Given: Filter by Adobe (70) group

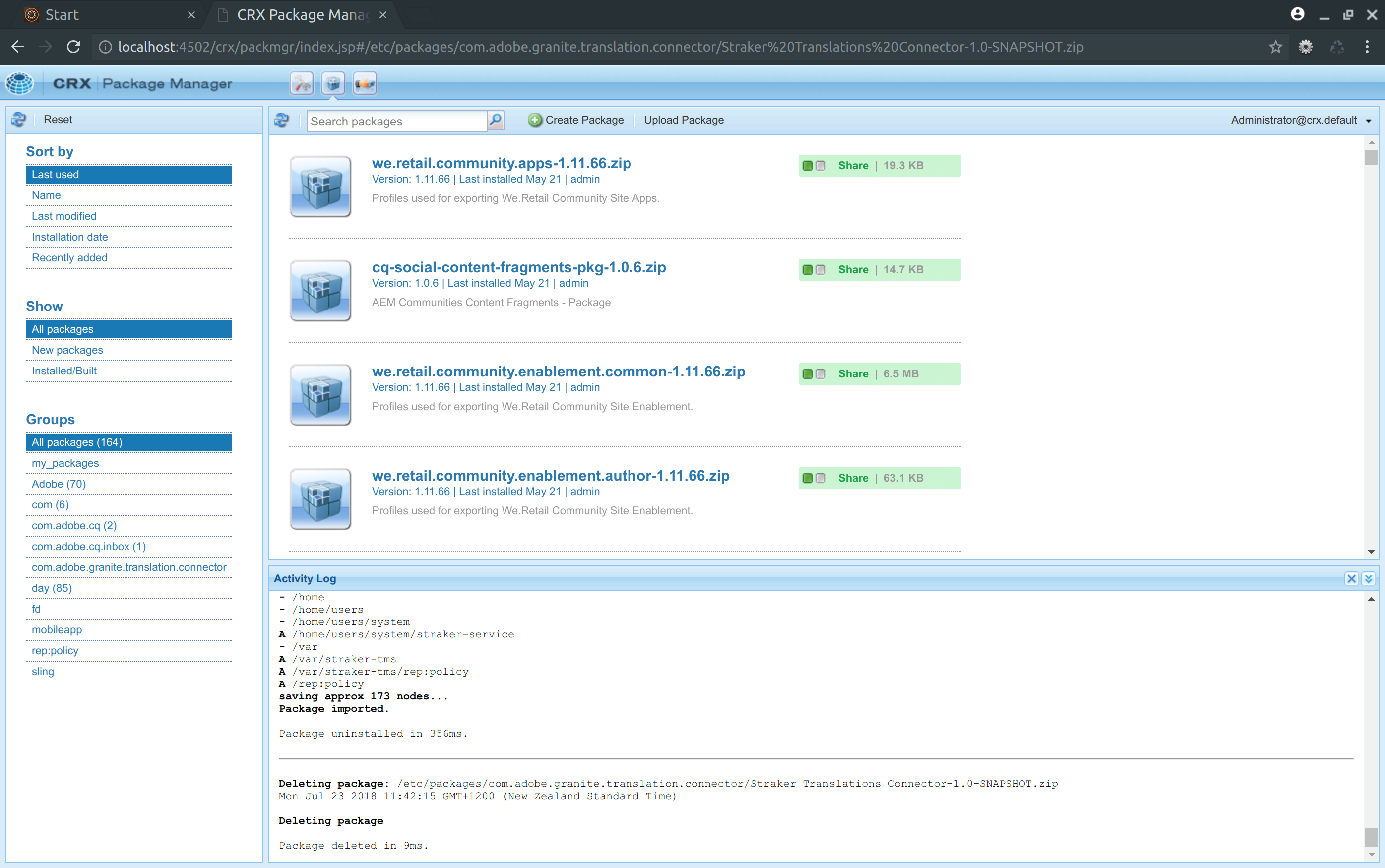Looking at the screenshot, I should 129,484.
